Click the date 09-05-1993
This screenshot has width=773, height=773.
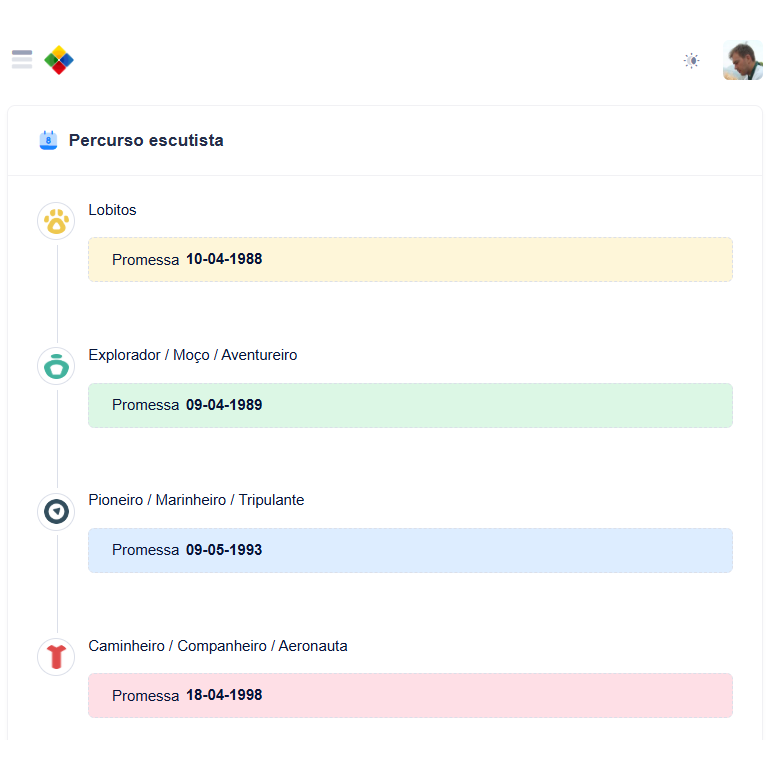(x=224, y=550)
